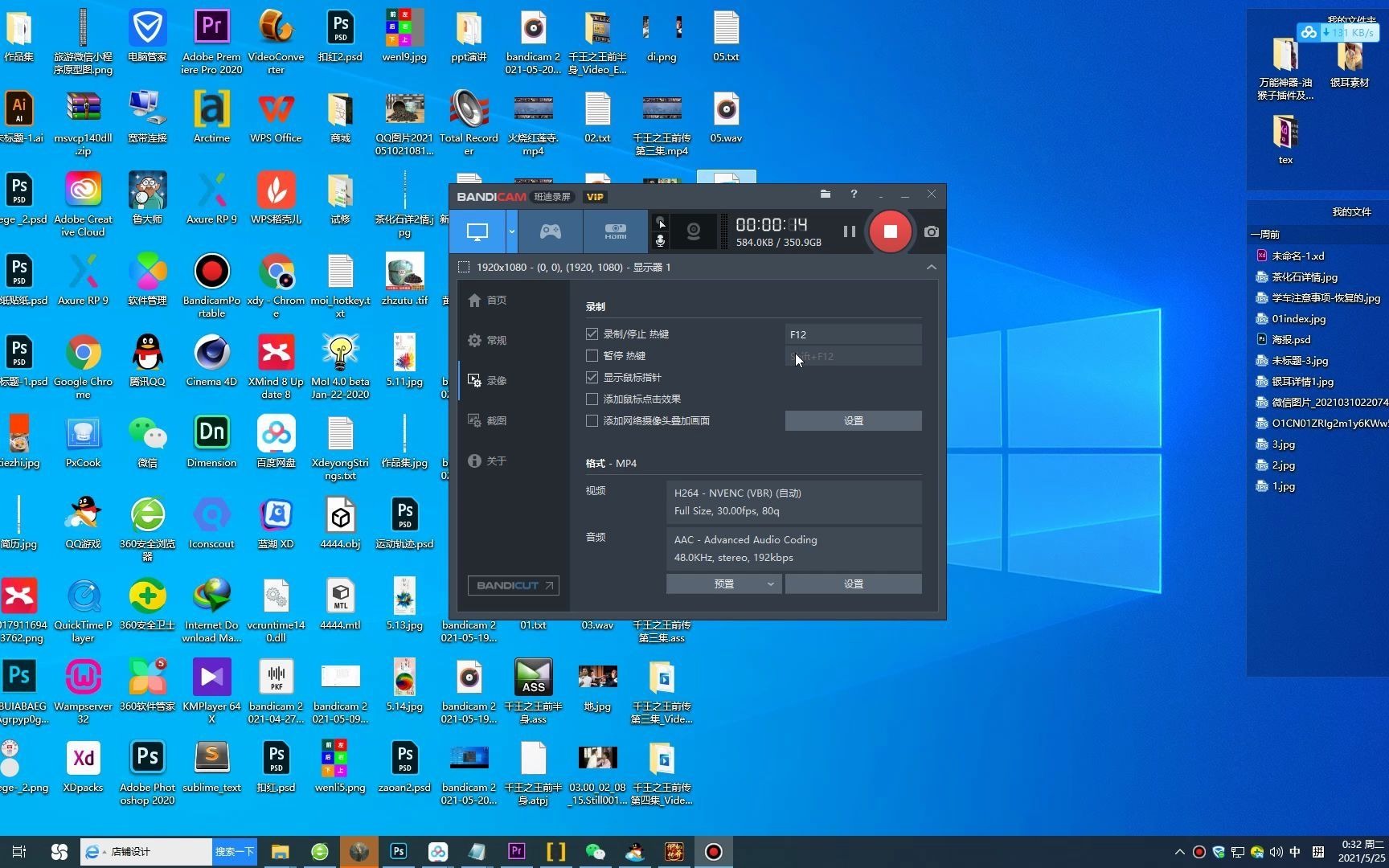Show hidden system tray icons chevron
Viewport: 1389px width, 868px height.
click(x=1179, y=852)
